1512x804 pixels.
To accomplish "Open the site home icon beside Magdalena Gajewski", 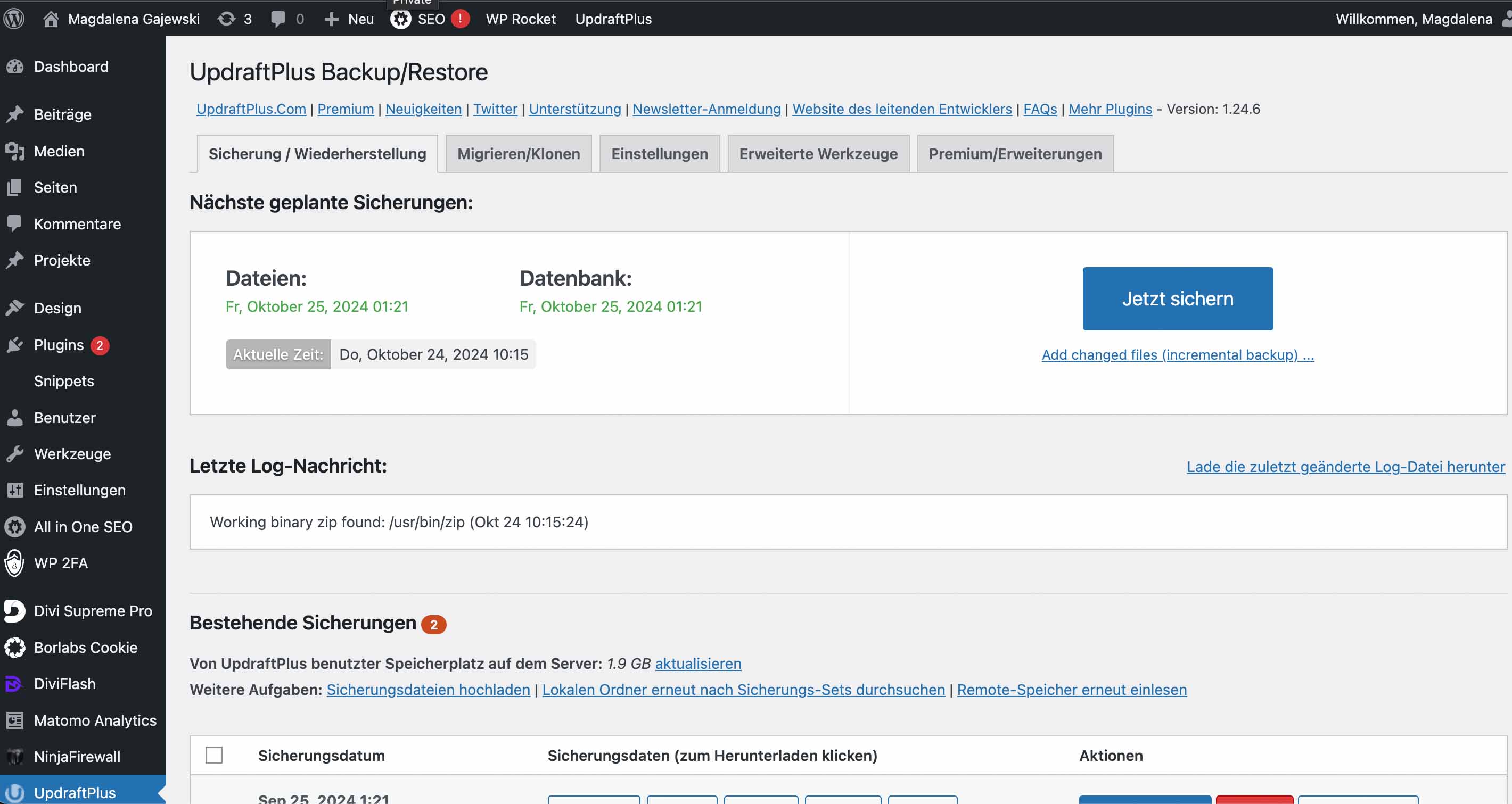I will click(x=51, y=19).
